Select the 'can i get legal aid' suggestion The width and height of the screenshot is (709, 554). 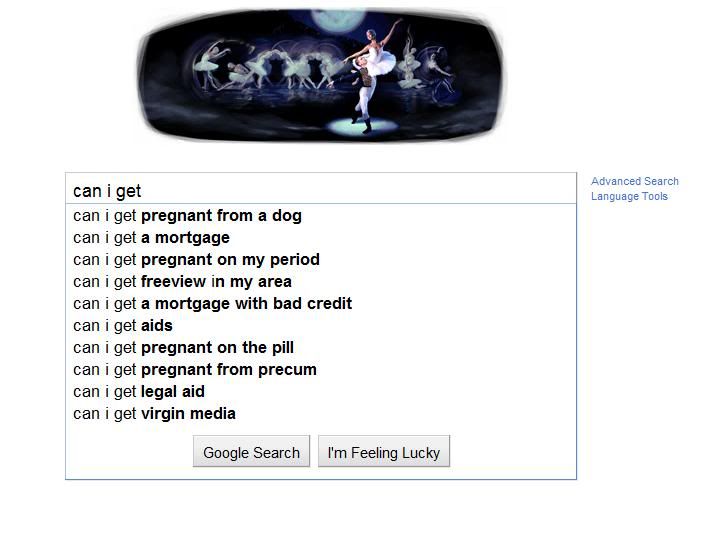tap(139, 391)
